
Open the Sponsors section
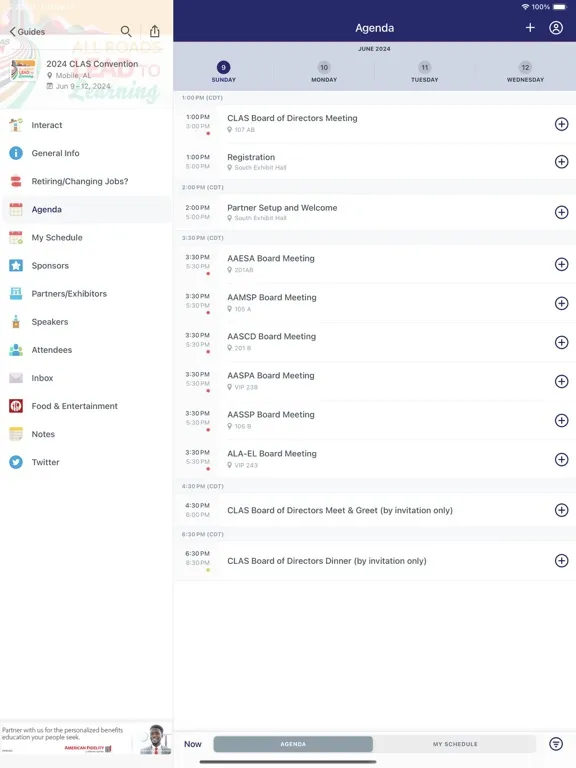pos(86,265)
